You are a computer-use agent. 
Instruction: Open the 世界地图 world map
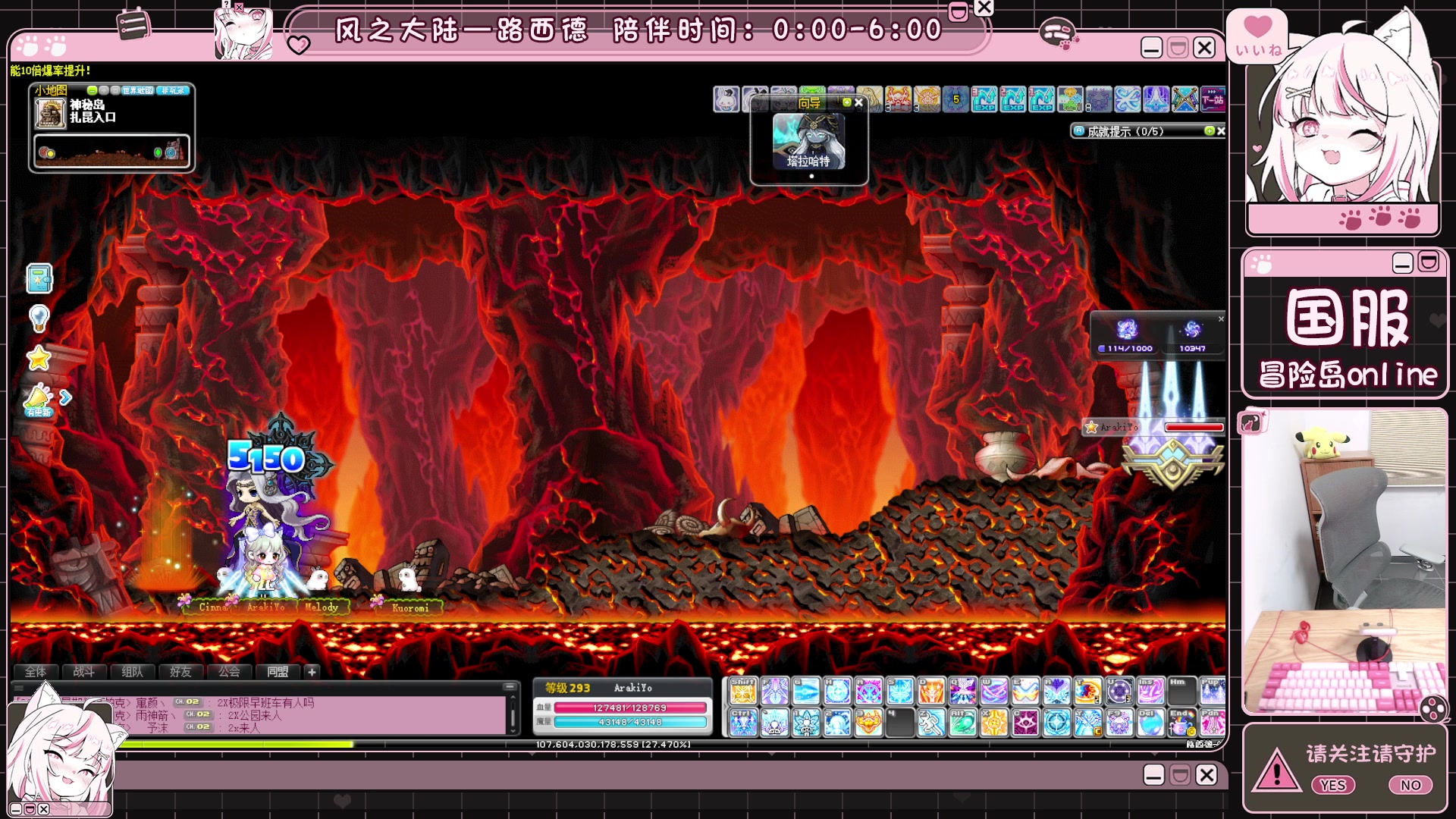pyautogui.click(x=138, y=90)
